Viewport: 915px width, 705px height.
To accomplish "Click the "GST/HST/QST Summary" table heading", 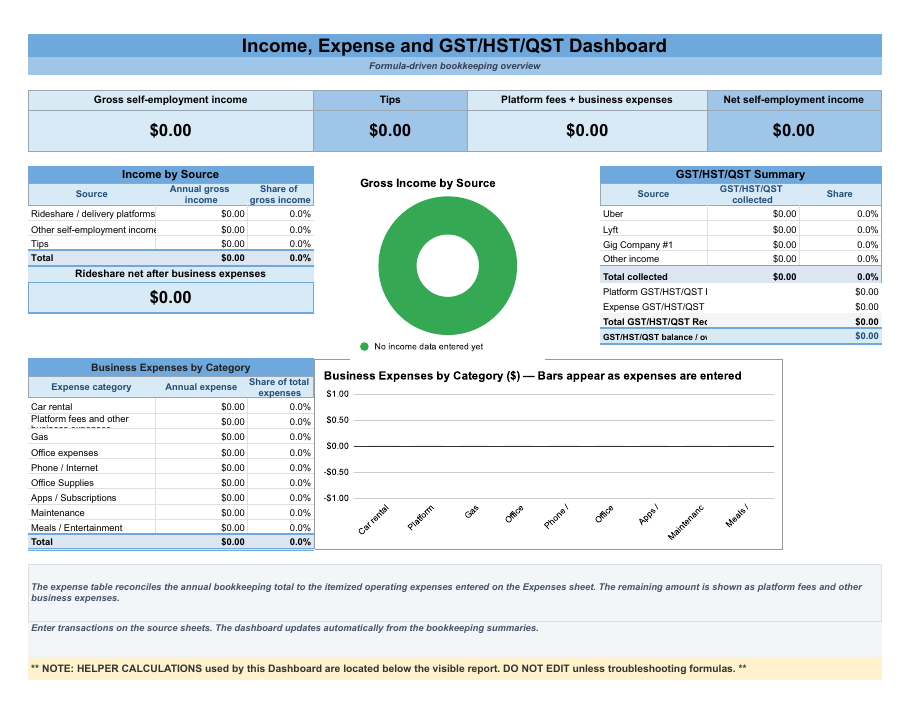I will pyautogui.click(x=740, y=174).
